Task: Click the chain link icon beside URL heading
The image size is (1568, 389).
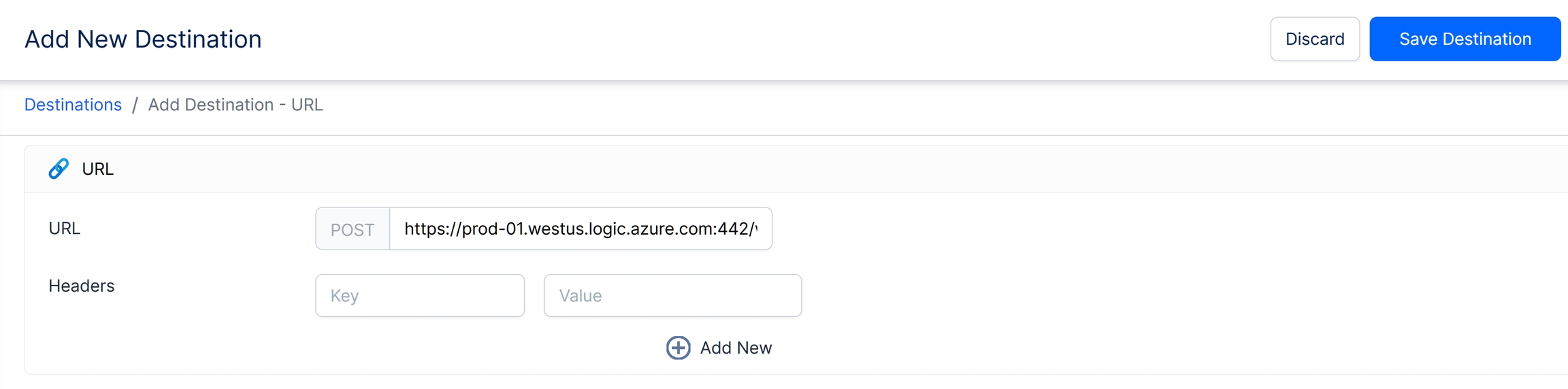Action: point(59,169)
